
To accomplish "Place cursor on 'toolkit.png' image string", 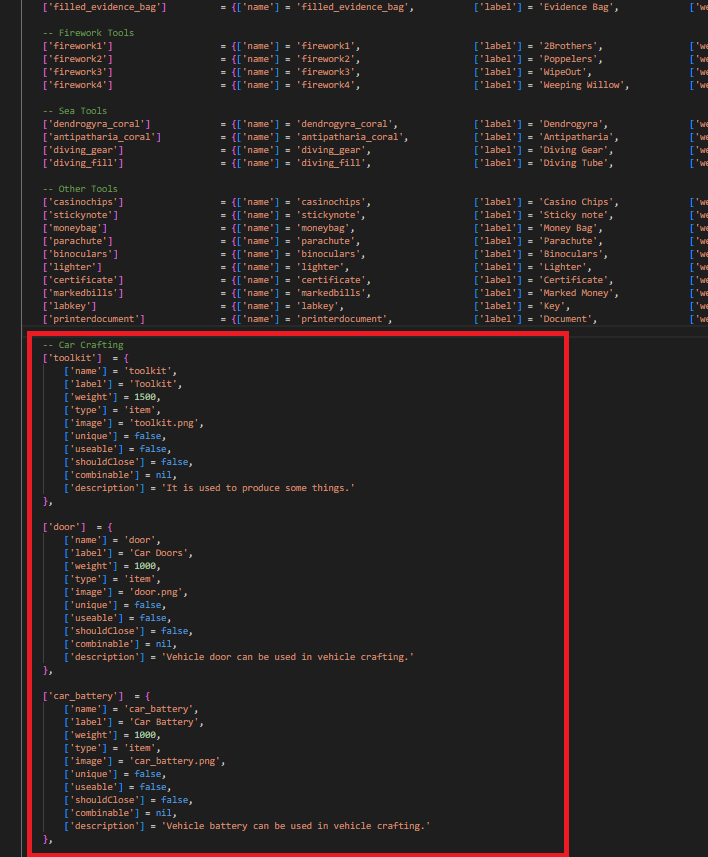I will pyautogui.click(x=170, y=423).
